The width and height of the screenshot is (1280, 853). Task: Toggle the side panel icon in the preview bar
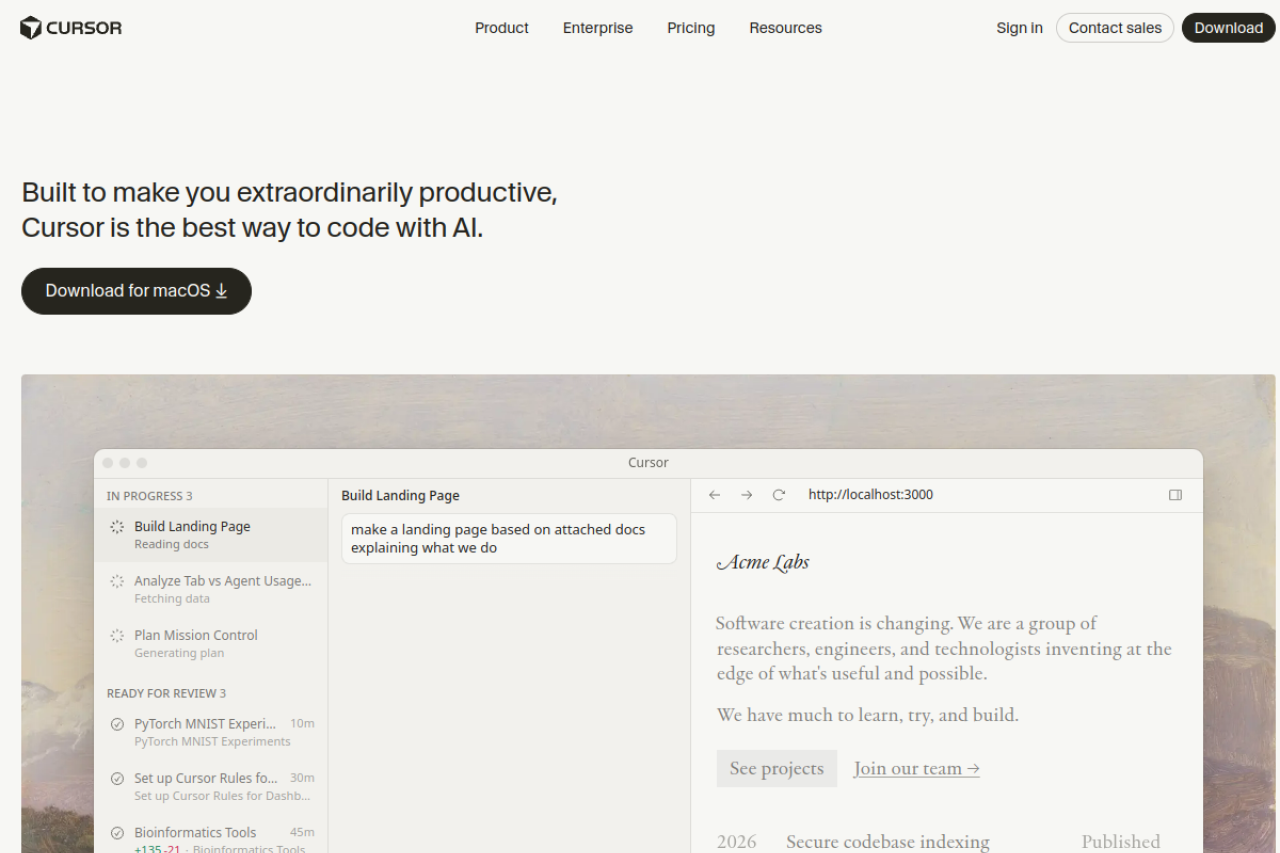pos(1175,495)
